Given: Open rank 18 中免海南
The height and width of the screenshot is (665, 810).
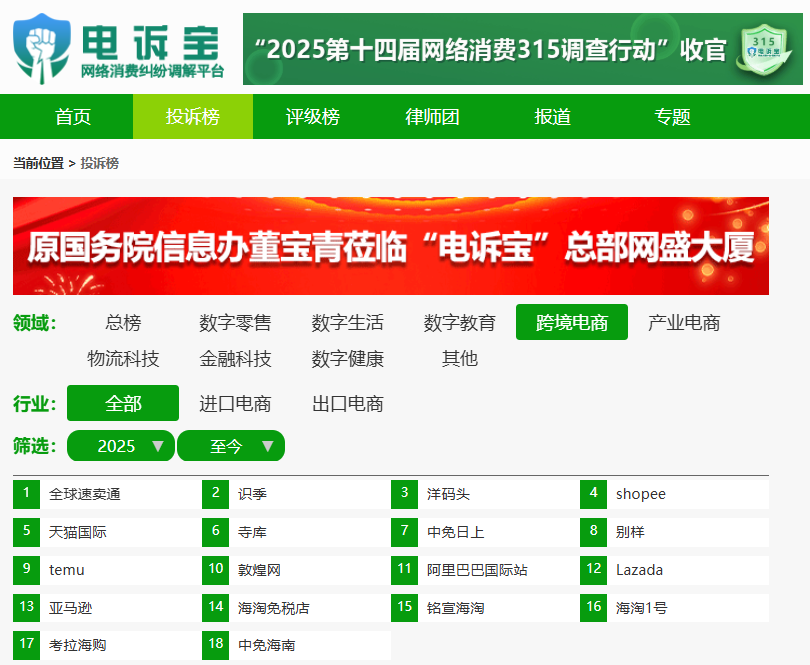Looking at the screenshot, I should [x=297, y=645].
